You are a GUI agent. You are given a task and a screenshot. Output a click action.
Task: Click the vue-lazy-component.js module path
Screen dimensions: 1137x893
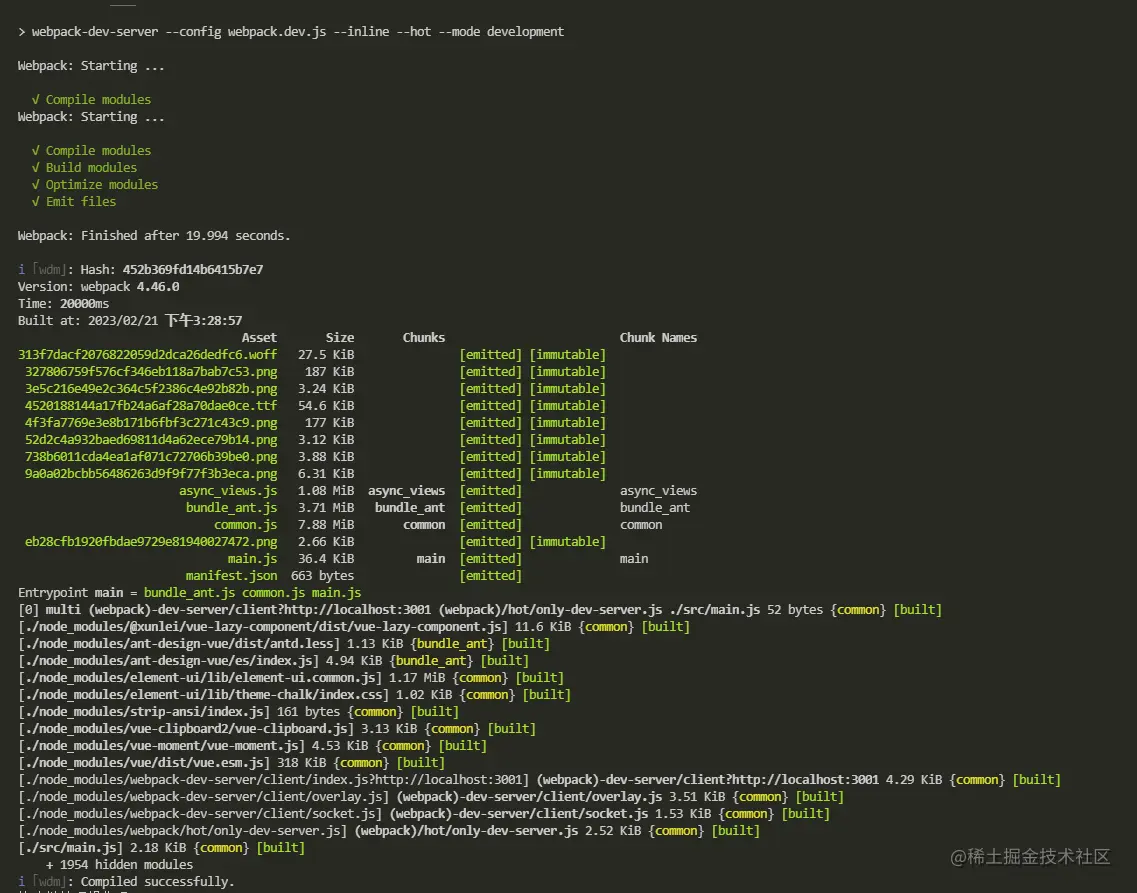tap(262, 627)
